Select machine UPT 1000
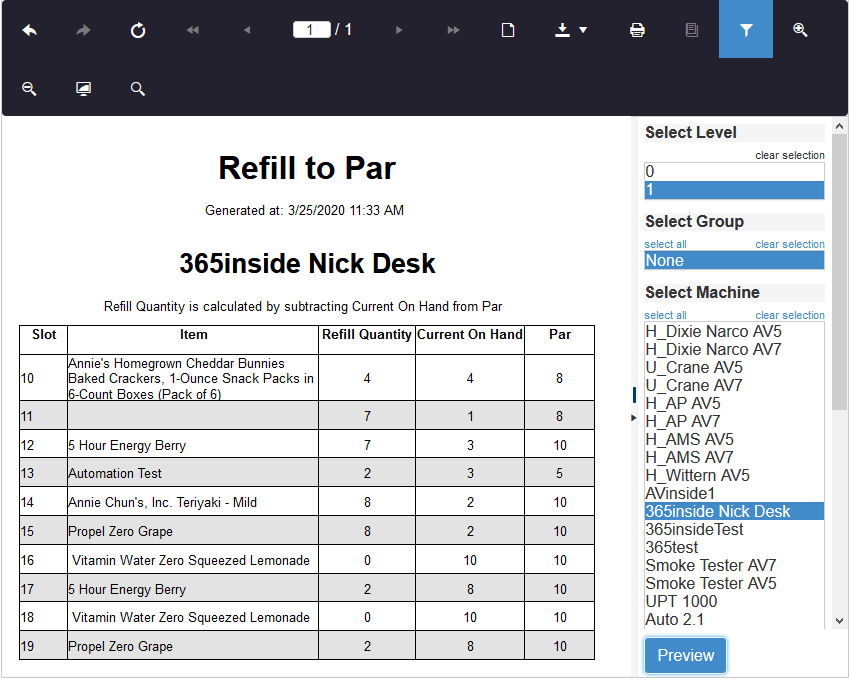 734,601
